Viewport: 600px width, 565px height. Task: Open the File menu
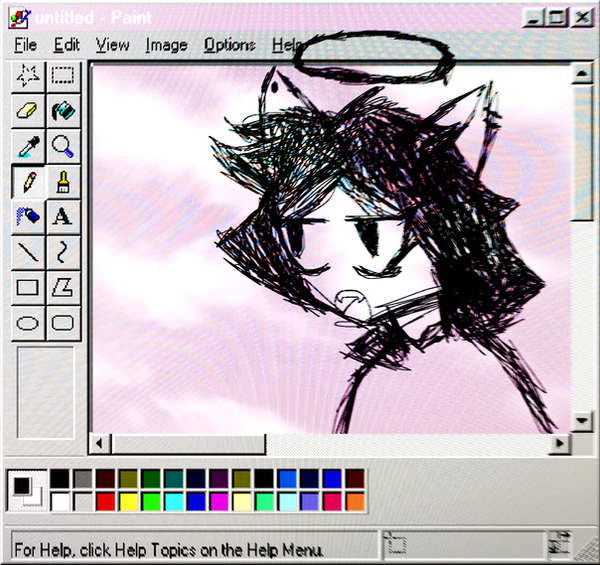click(x=26, y=45)
